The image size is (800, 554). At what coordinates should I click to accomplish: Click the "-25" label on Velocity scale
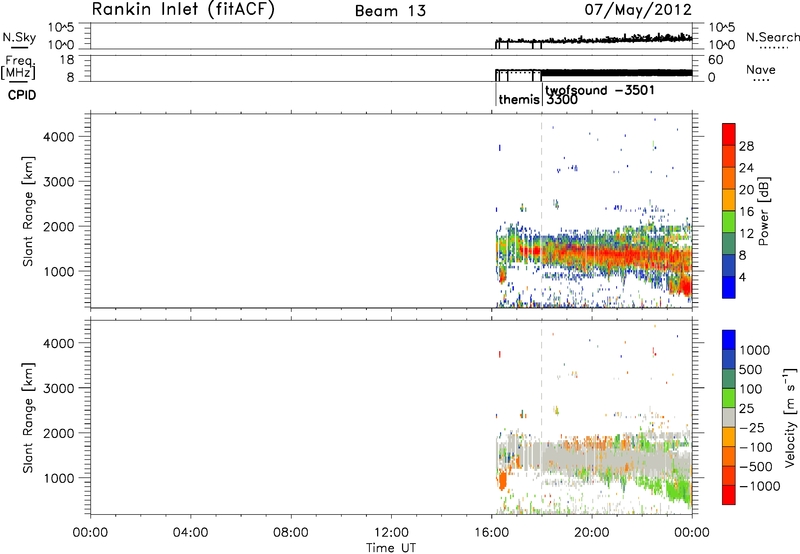click(x=753, y=428)
